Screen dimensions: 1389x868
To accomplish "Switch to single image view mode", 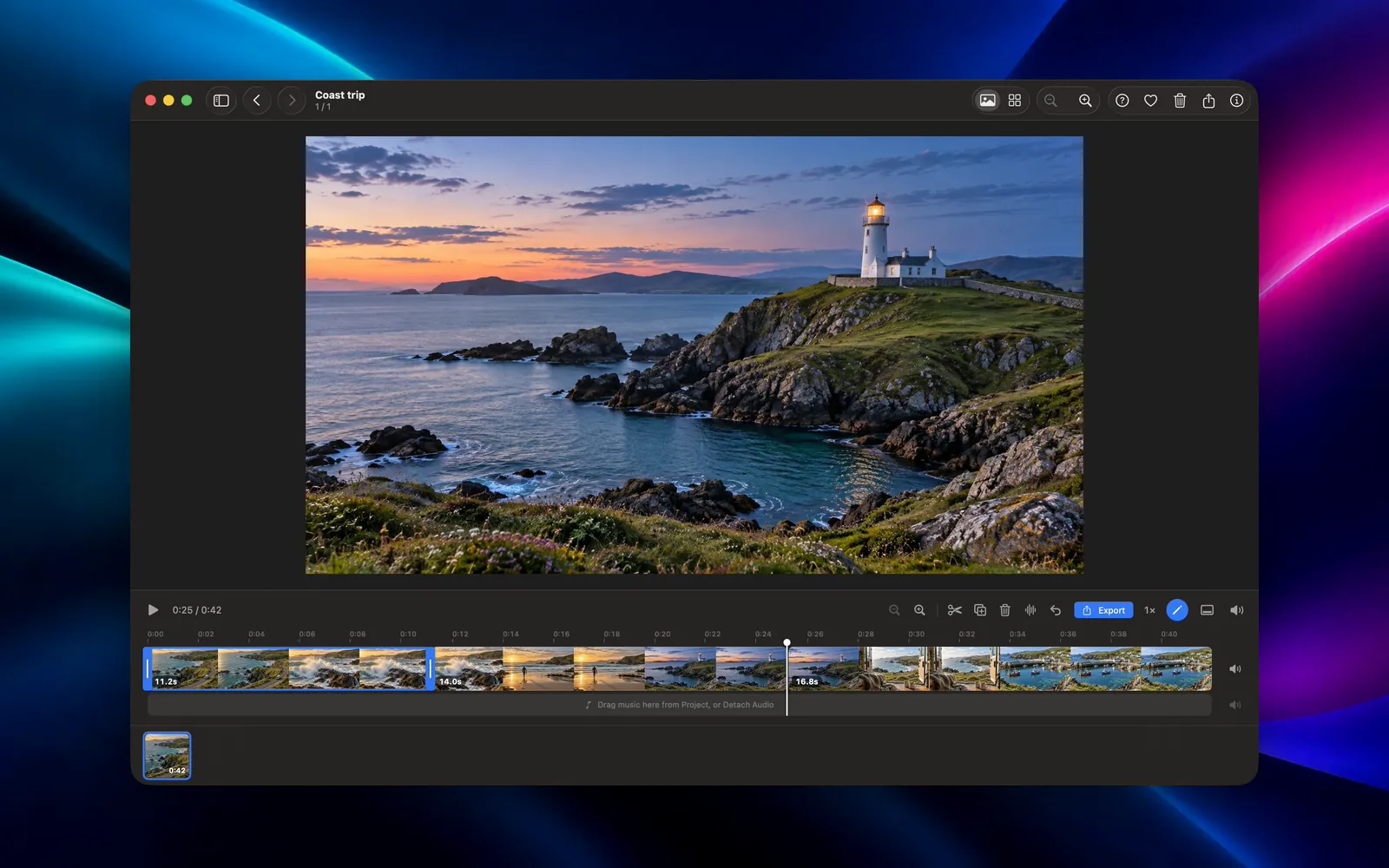I will click(x=987, y=101).
